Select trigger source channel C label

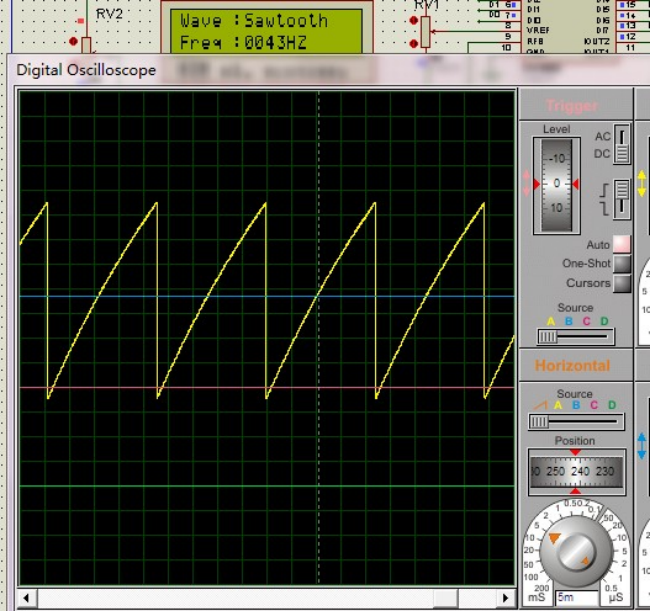click(x=586, y=321)
